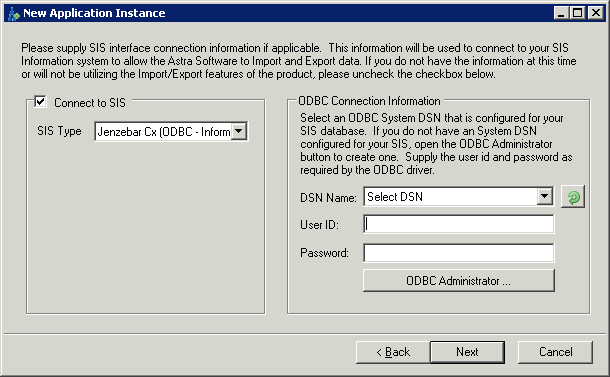This screenshot has width=610, height=377.
Task: Cancel the New Application Instance wizard
Action: click(556, 352)
